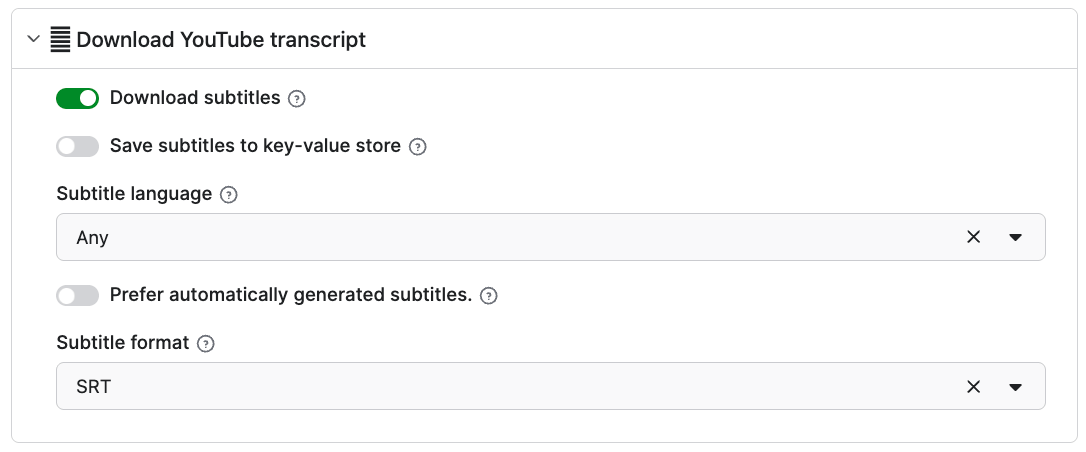Show help for Save subtitles to key-value store
Screen dimensions: 1086x452
[418, 147]
